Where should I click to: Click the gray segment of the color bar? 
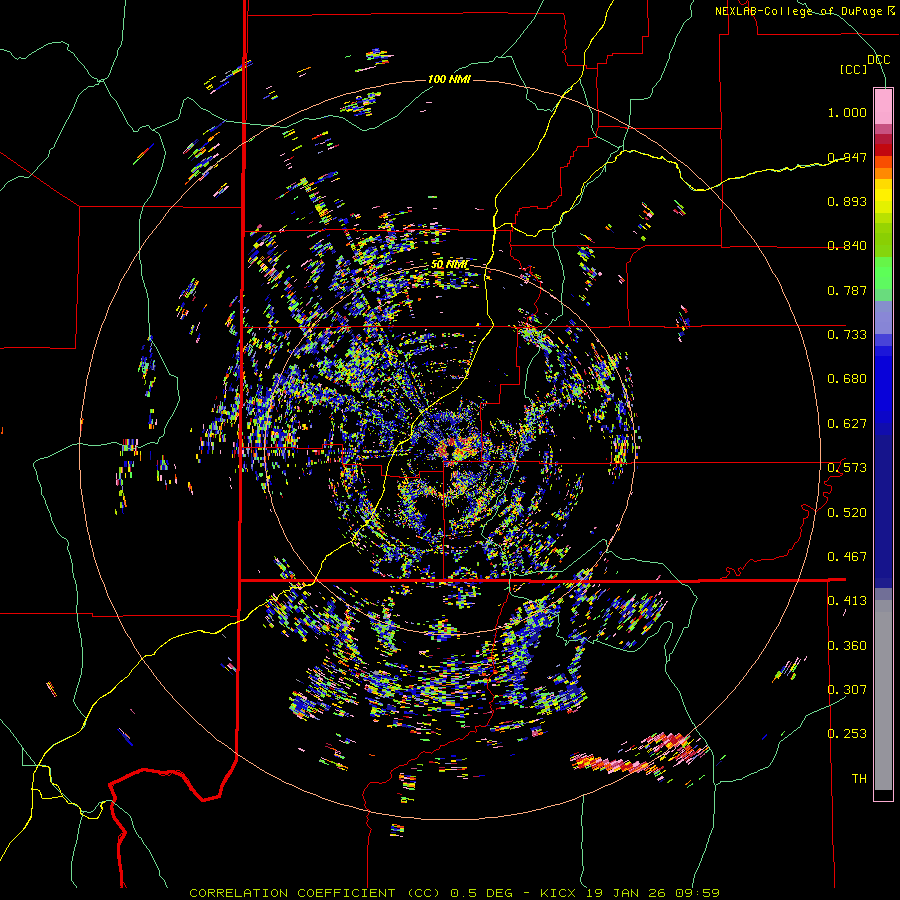point(883,695)
